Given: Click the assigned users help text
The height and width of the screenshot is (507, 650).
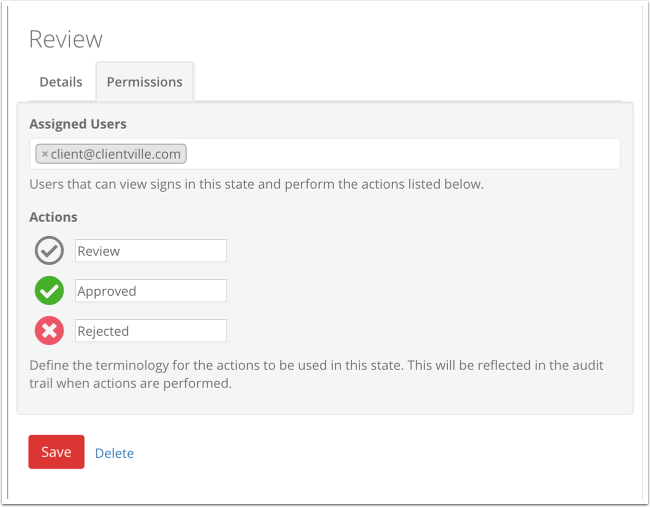Looking at the screenshot, I should coord(257,184).
